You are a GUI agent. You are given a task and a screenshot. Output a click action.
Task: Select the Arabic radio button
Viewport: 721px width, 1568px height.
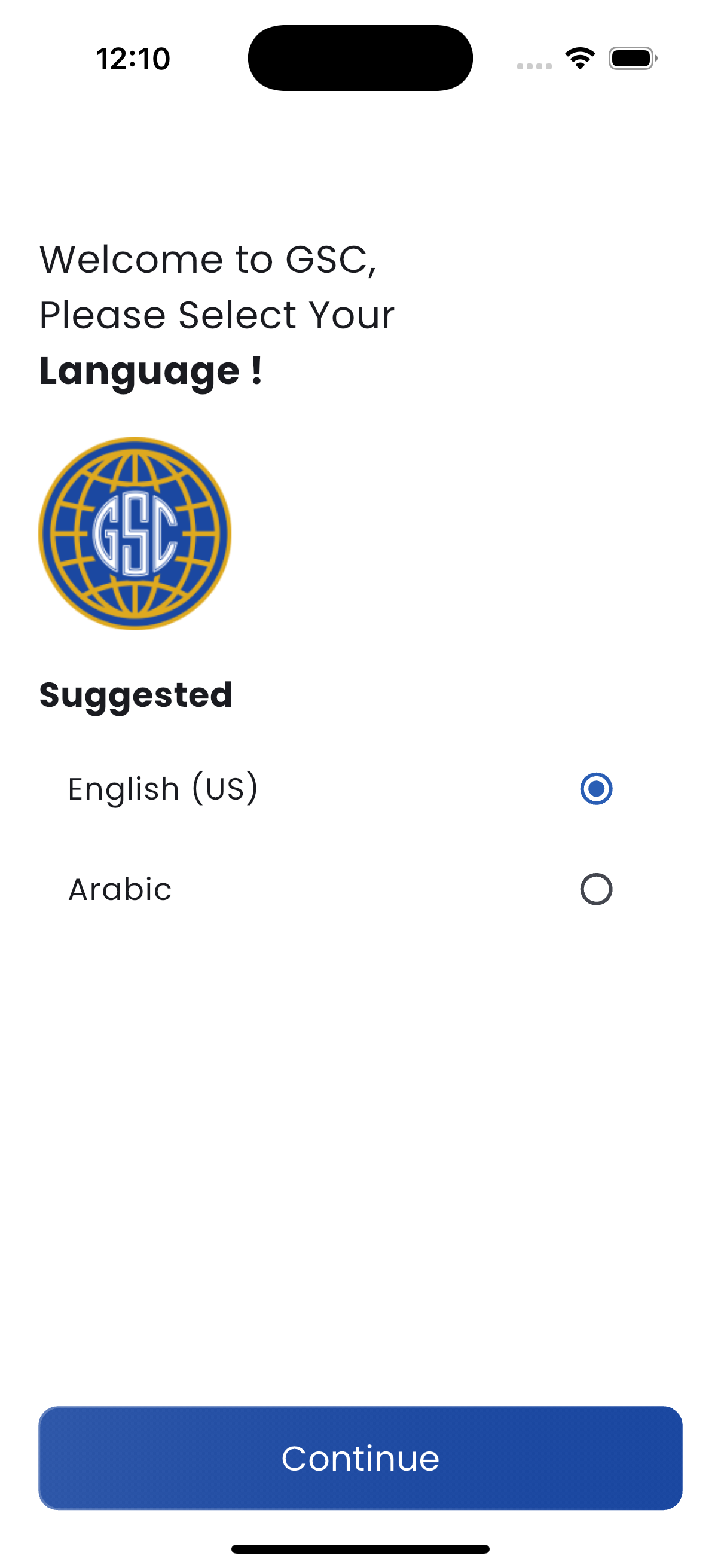coord(596,889)
